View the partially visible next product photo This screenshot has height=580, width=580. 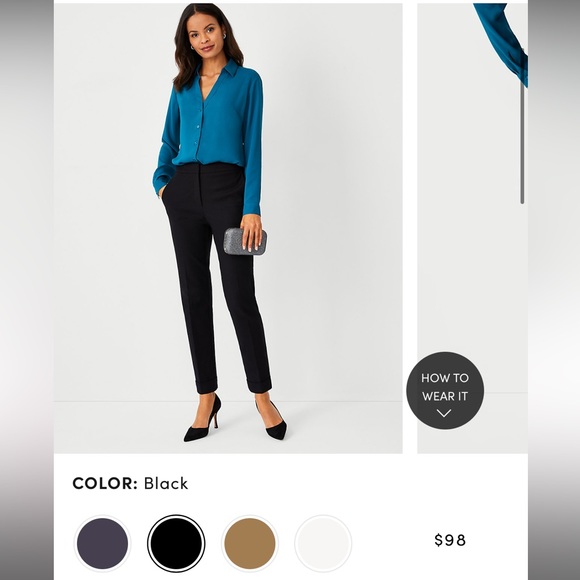472,228
